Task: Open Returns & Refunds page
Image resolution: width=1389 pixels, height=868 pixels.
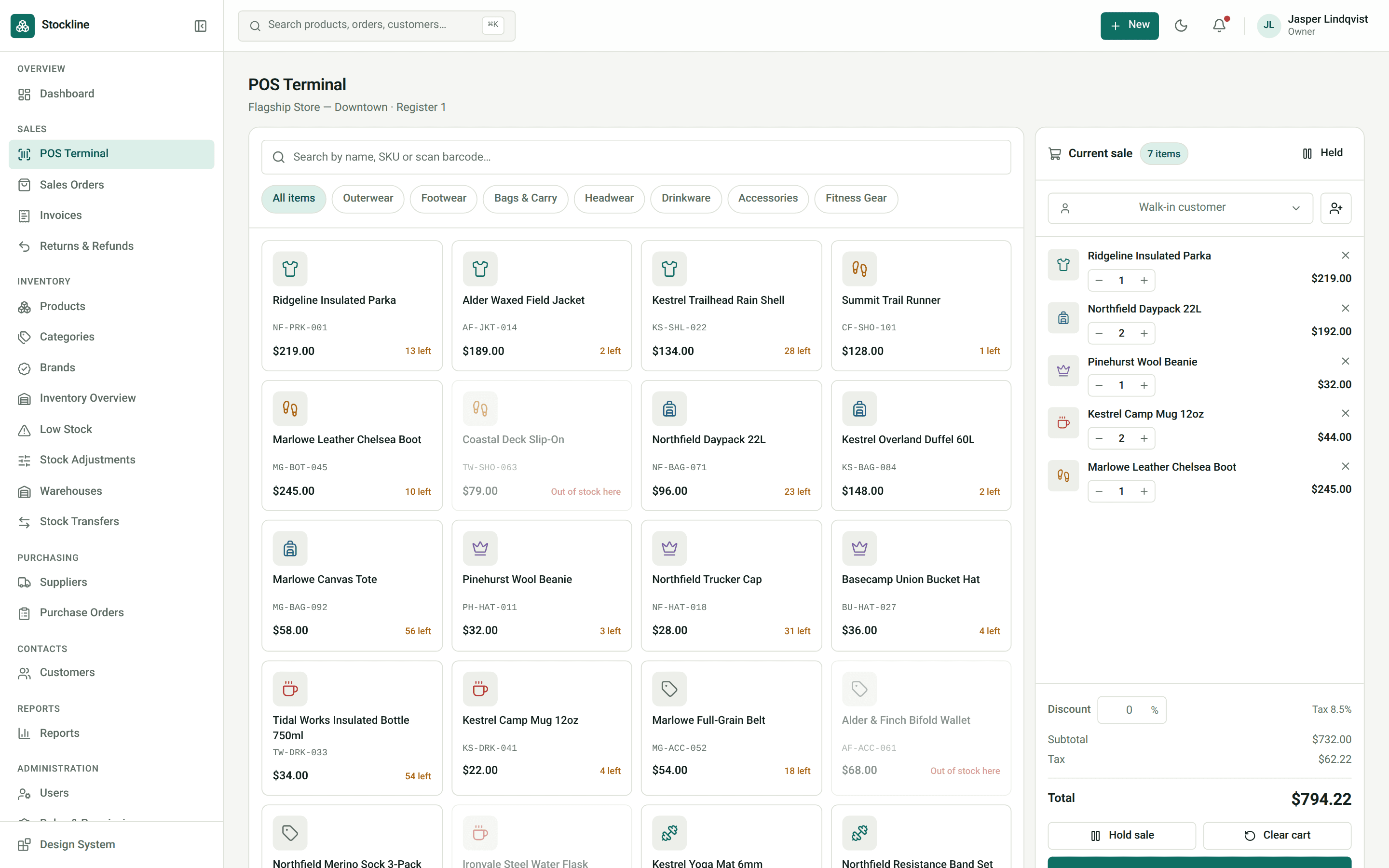Action: coord(111,246)
